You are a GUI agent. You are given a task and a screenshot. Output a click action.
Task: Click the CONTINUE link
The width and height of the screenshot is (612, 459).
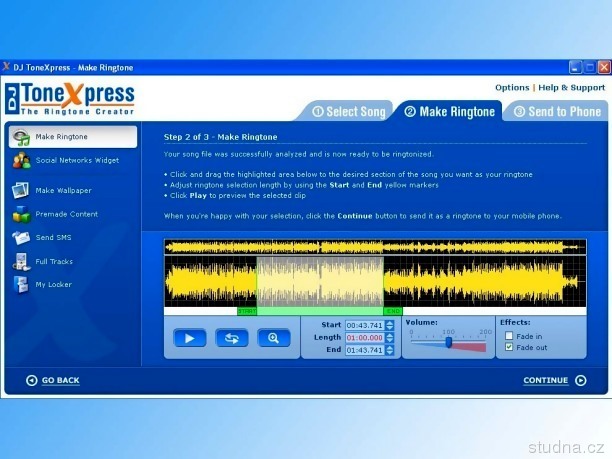click(x=546, y=380)
